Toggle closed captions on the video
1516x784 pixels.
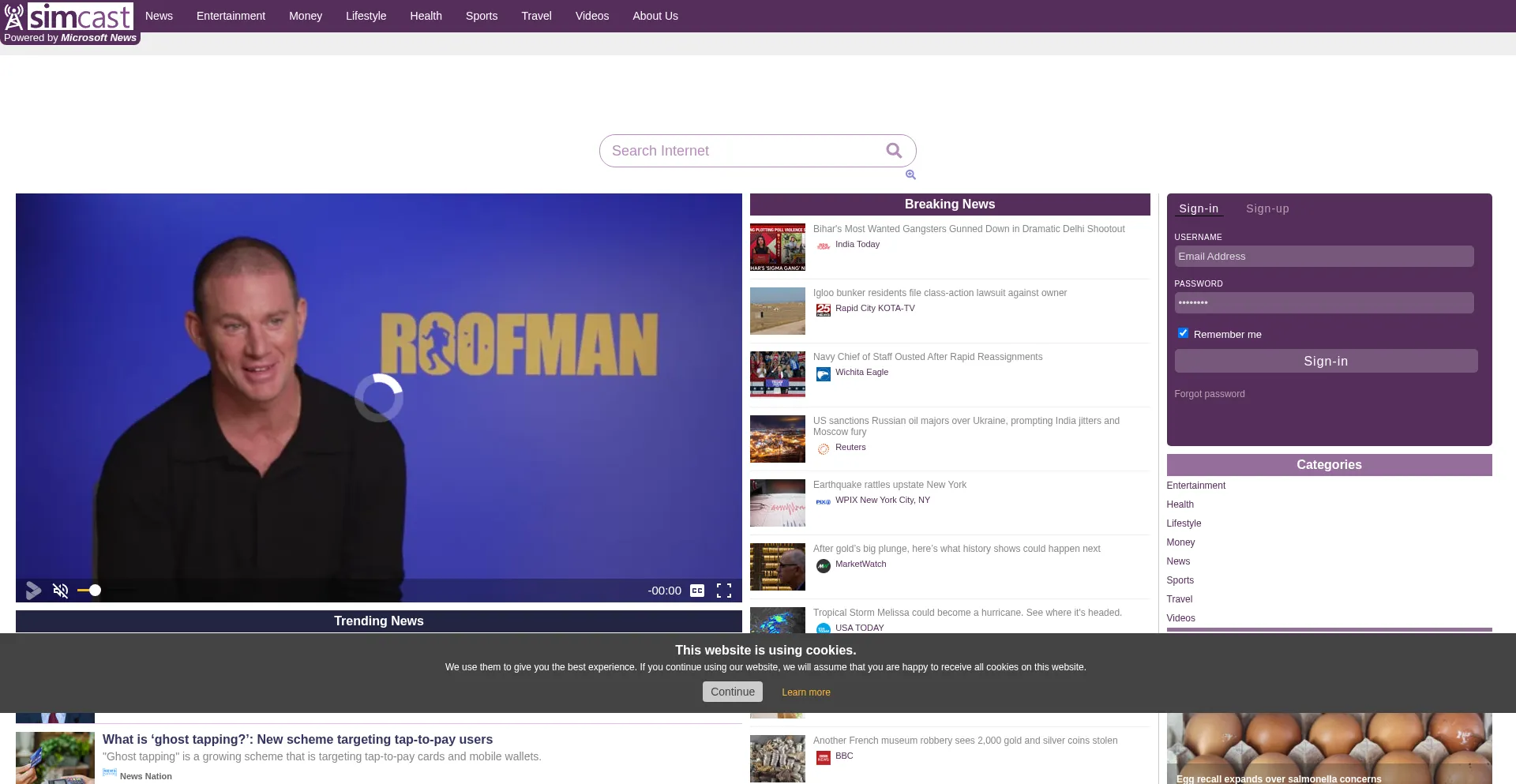tap(697, 591)
